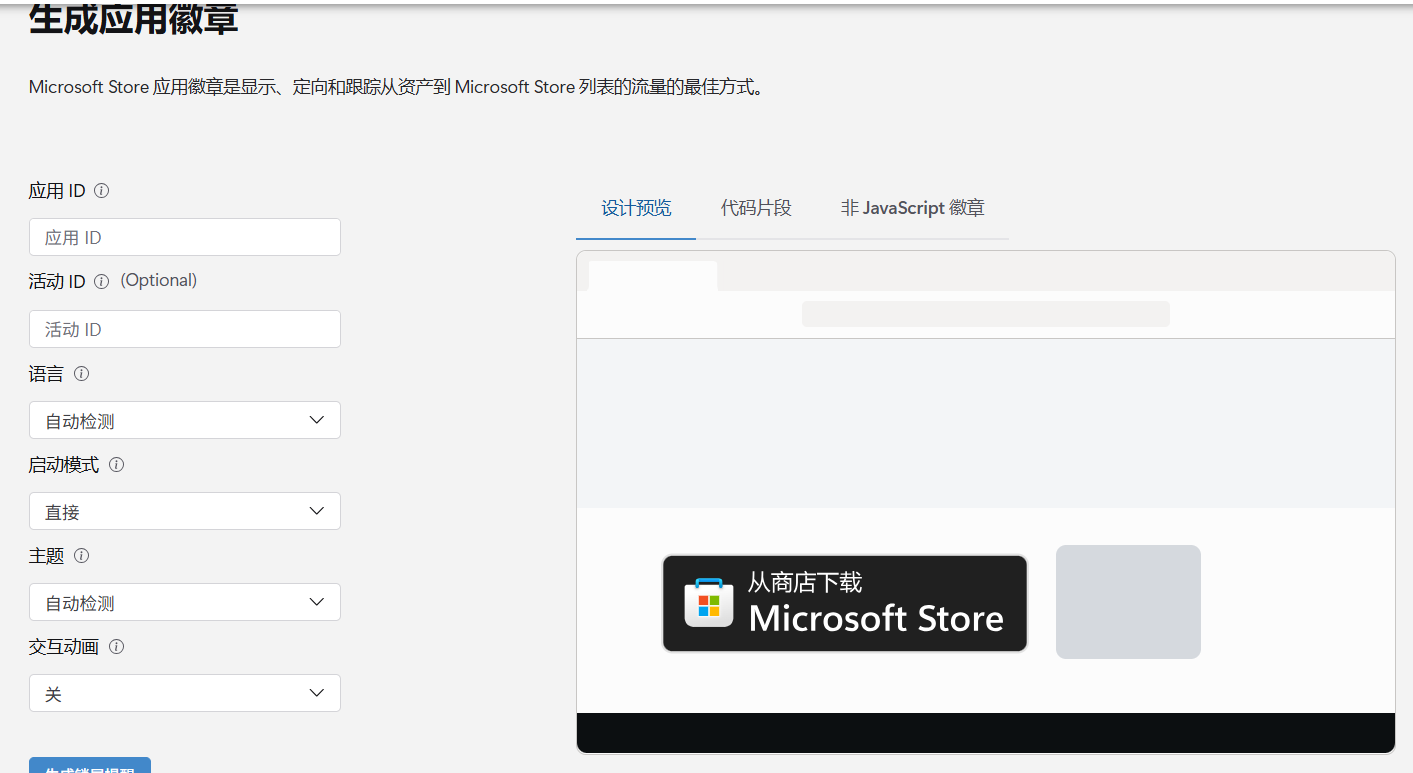
Task: Click the info icon beside 交互动画 label
Action: tap(116, 646)
